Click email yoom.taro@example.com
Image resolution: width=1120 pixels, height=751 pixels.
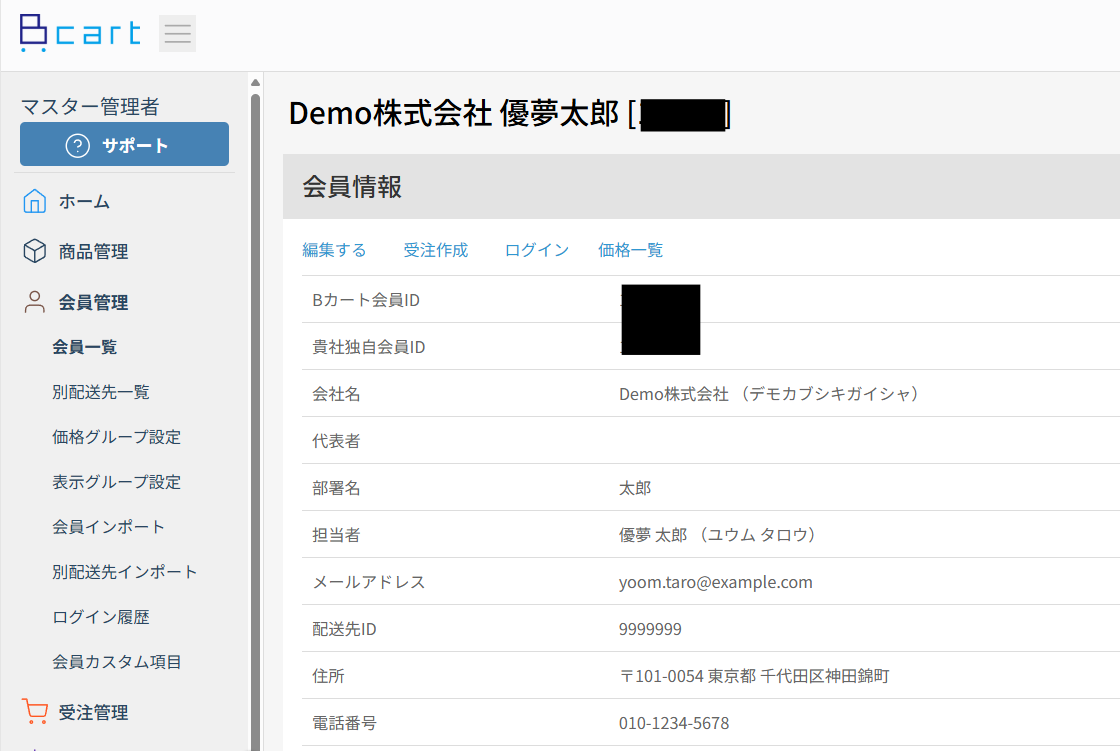coord(716,582)
